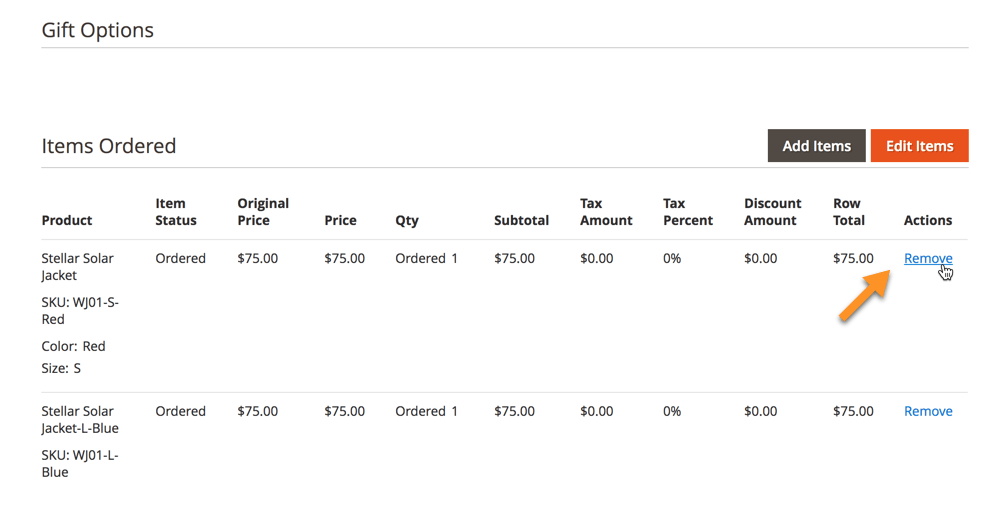The height and width of the screenshot is (516, 999).
Task: Remove the Stellar Solar Jacket-L-Blue item
Action: pyautogui.click(x=927, y=411)
